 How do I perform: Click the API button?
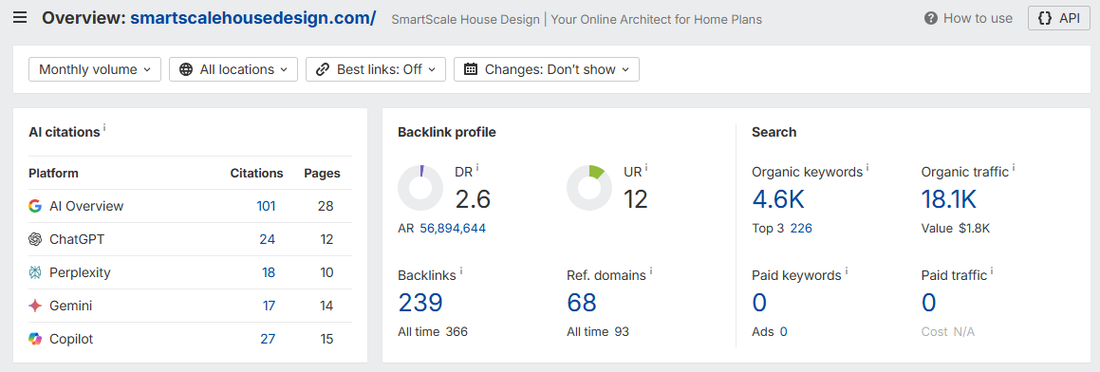[x=1059, y=18]
